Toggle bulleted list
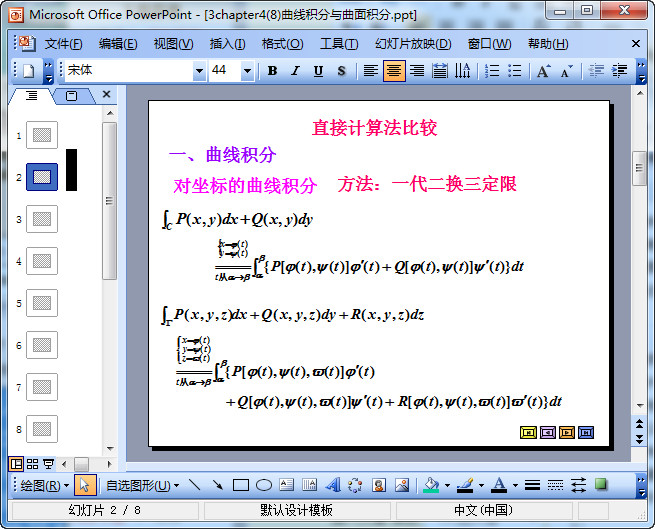 coord(515,71)
